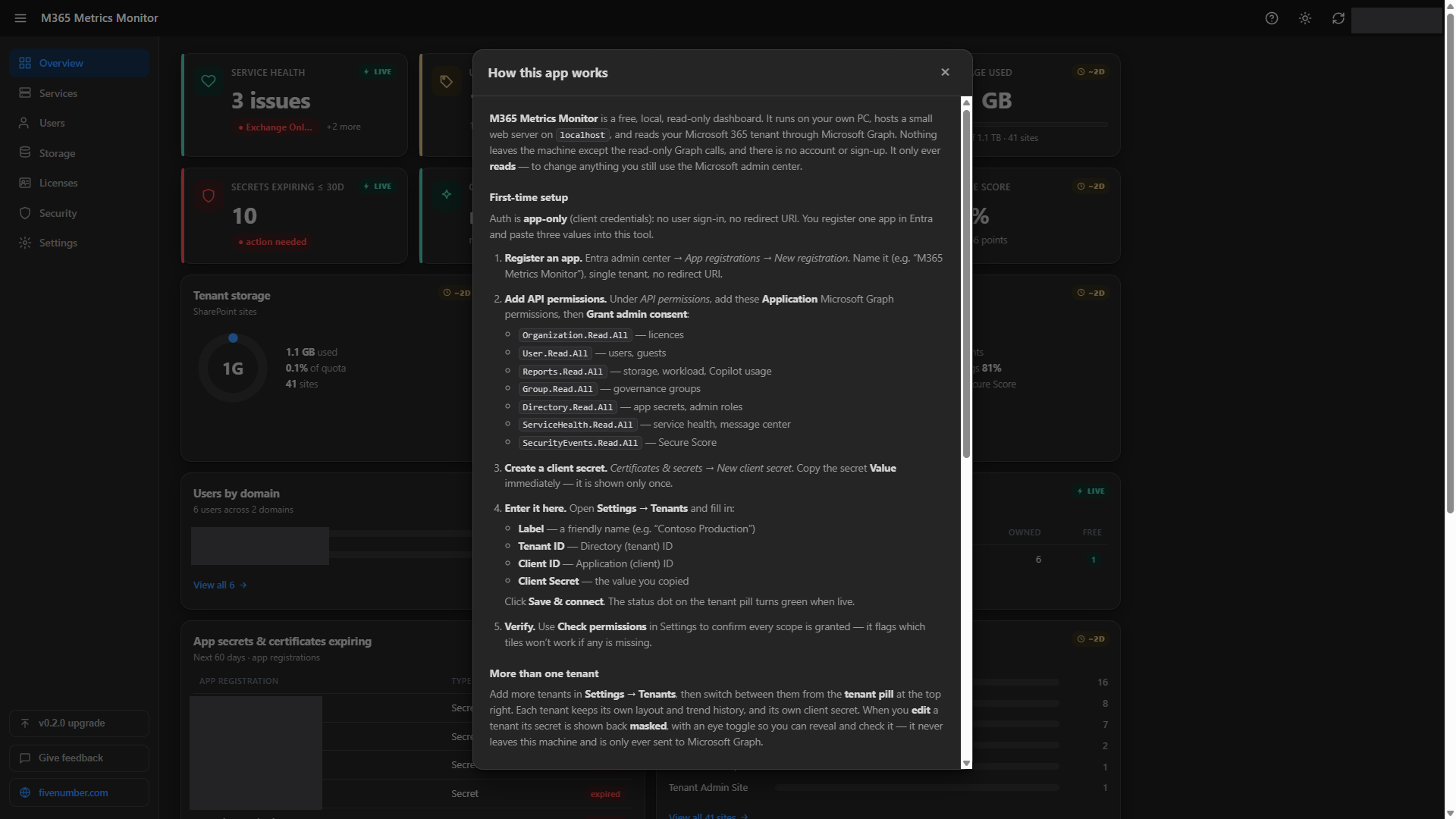The image size is (1456, 819).
Task: Click the M365 Metrics Monitor app title
Action: (99, 18)
